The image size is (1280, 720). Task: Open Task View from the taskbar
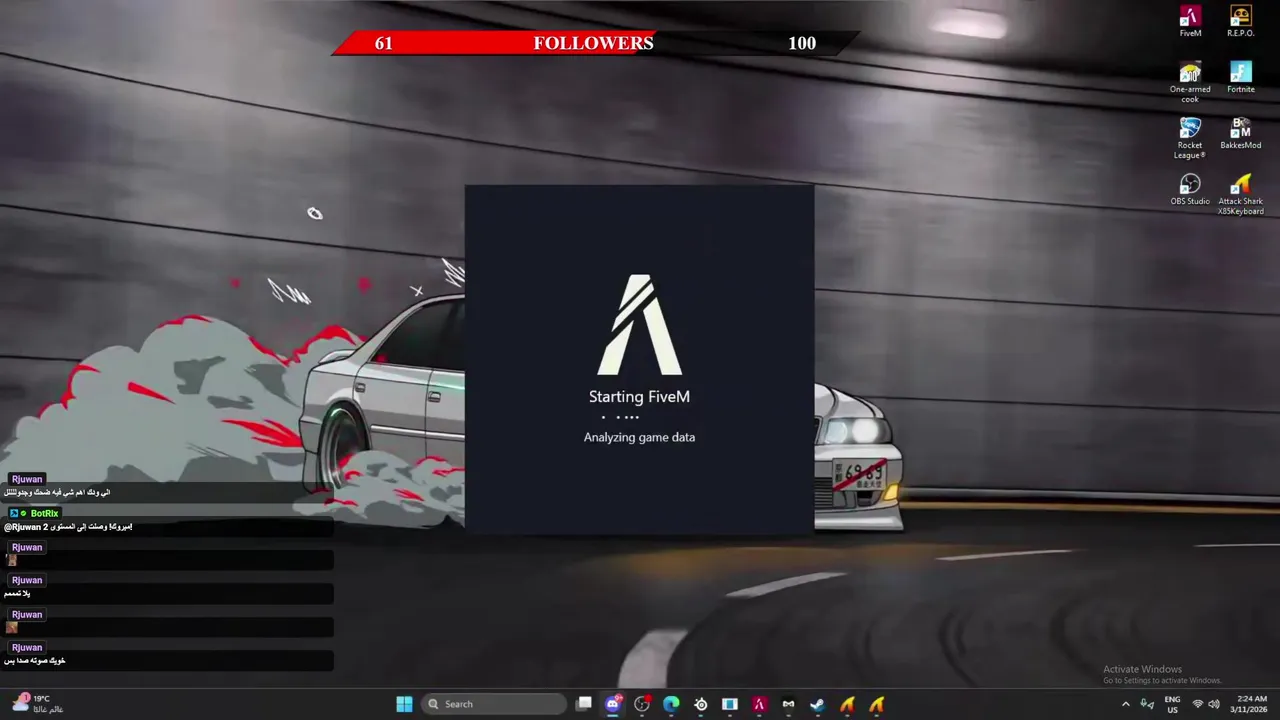tap(584, 704)
